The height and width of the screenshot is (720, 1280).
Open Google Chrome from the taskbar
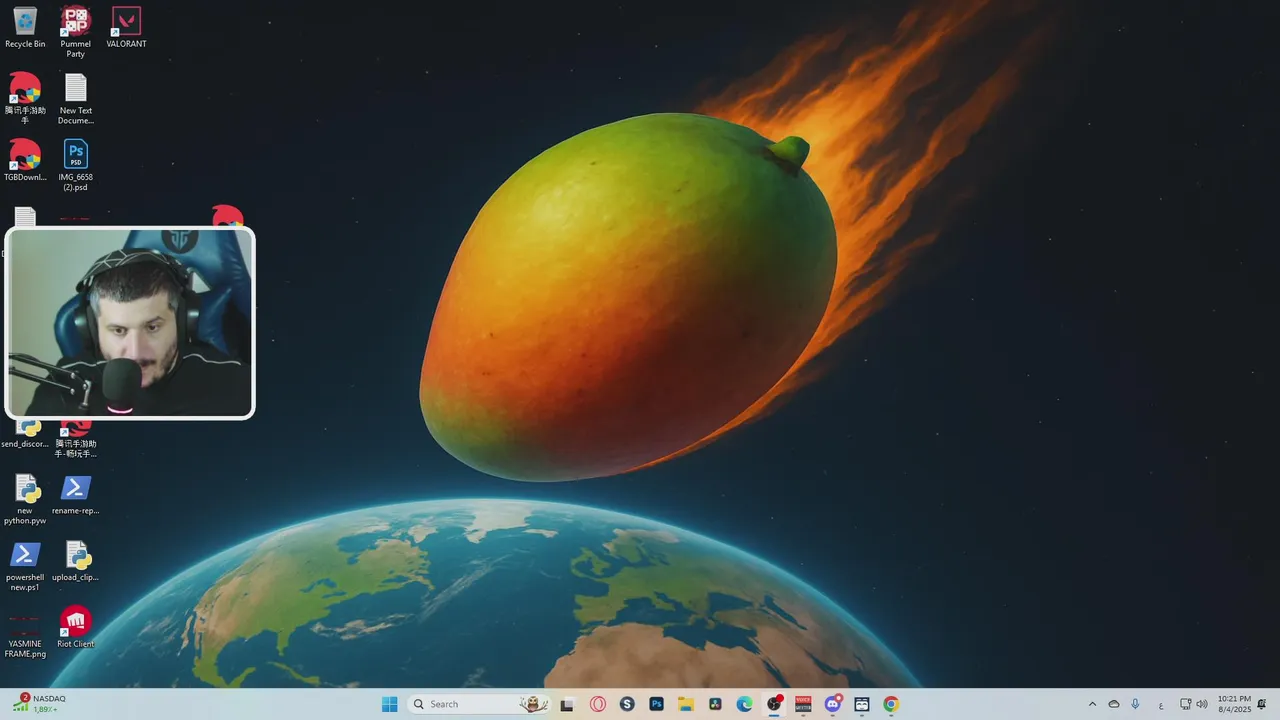[891, 704]
